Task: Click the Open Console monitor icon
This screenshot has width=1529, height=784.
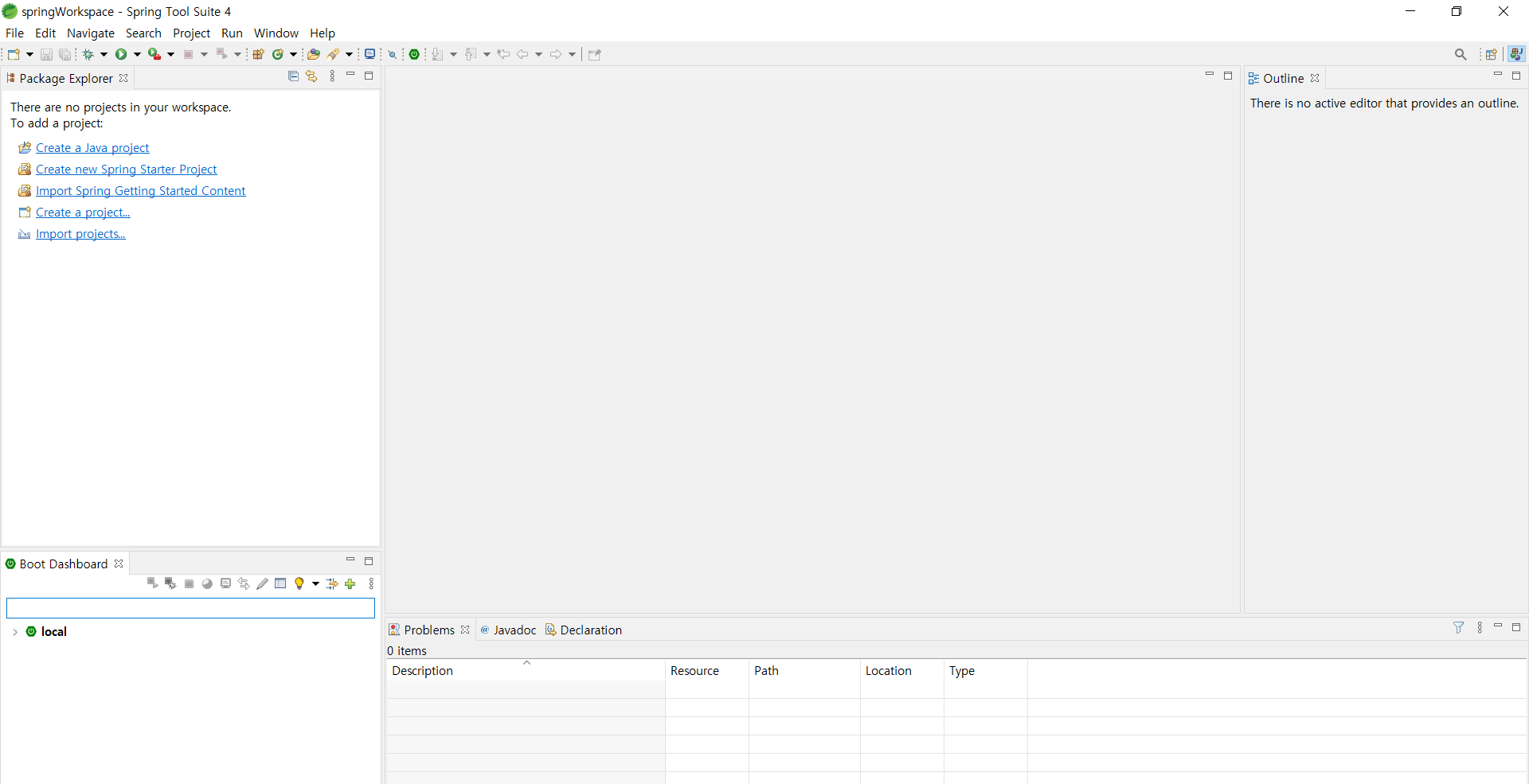Action: [x=370, y=54]
